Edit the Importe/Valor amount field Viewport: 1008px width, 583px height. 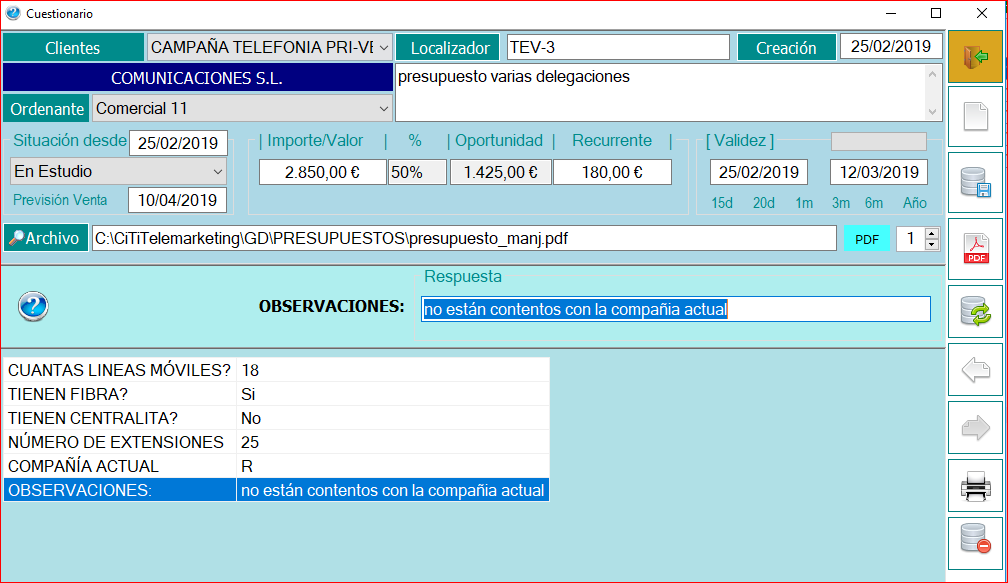pos(322,172)
